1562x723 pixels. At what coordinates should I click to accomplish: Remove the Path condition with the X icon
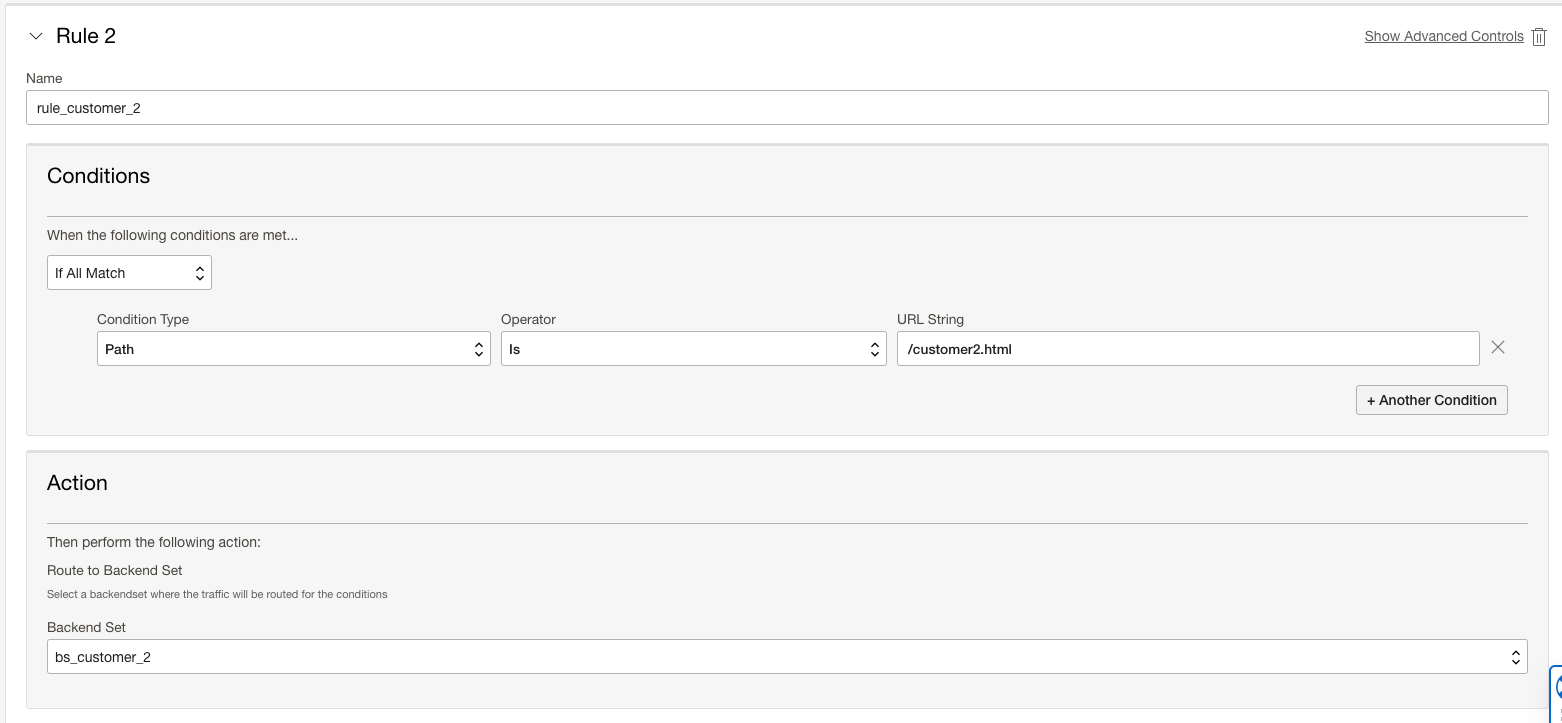coord(1497,347)
